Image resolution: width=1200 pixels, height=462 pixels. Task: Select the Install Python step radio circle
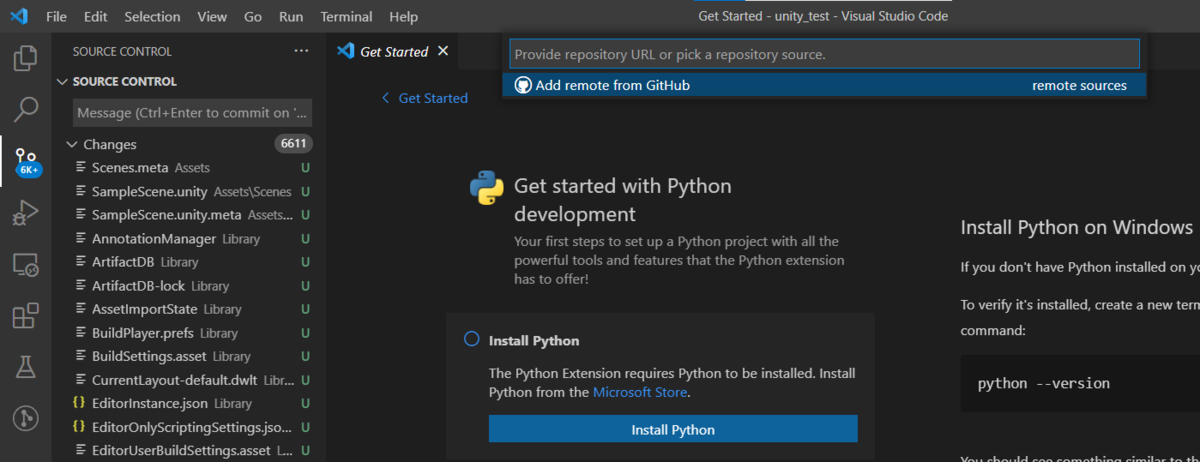[472, 339]
